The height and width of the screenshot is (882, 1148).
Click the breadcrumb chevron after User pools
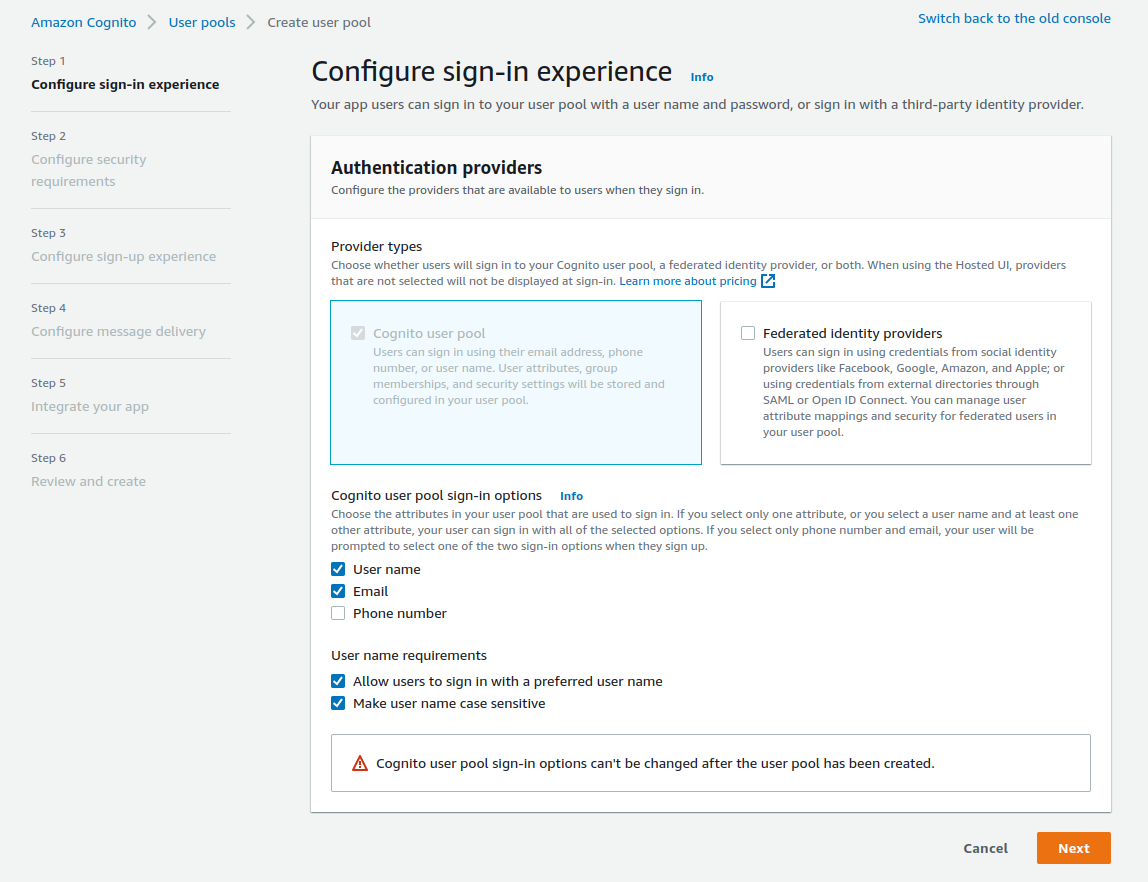pos(250,22)
